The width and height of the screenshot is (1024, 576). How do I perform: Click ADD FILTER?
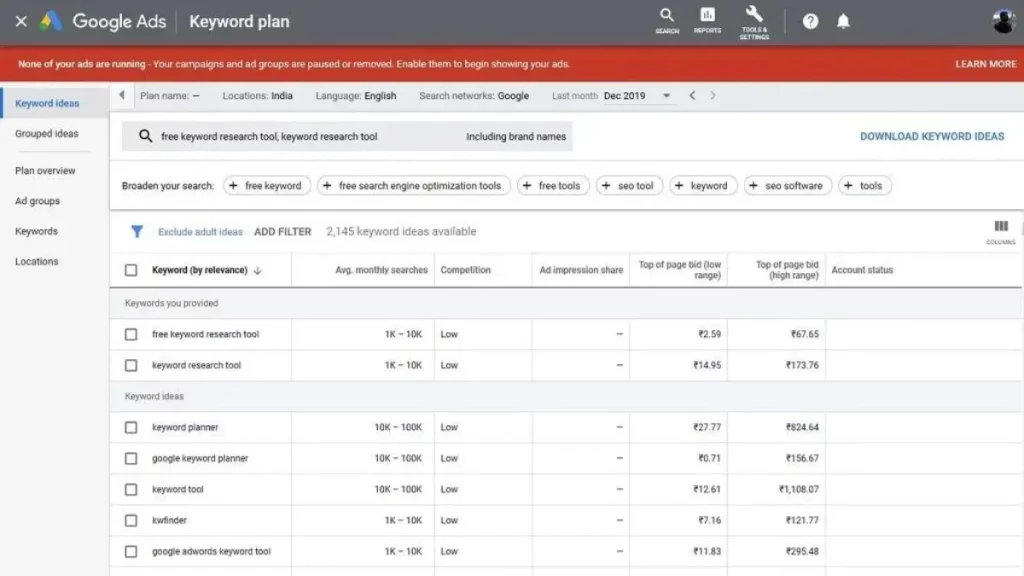(283, 231)
